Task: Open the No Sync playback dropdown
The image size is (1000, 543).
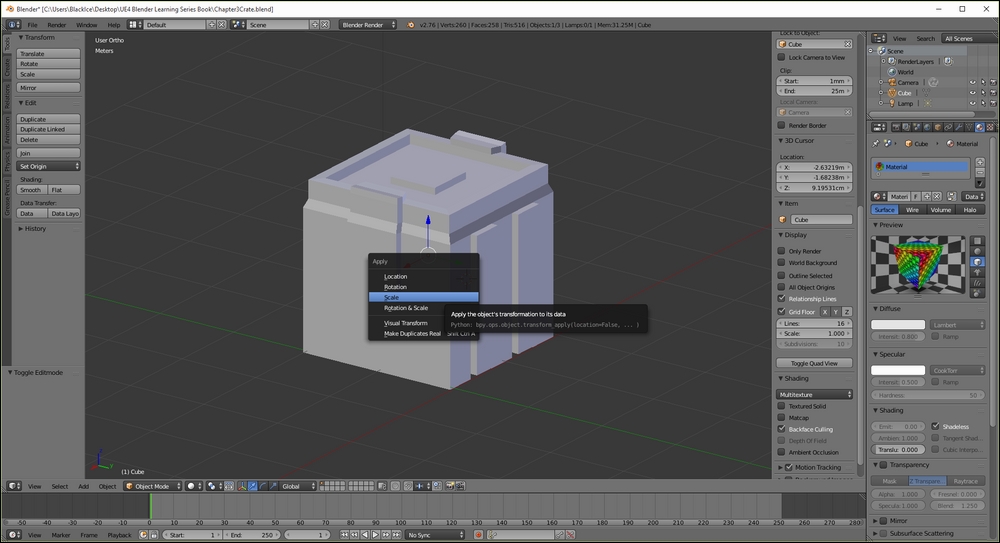Action: [x=436, y=535]
